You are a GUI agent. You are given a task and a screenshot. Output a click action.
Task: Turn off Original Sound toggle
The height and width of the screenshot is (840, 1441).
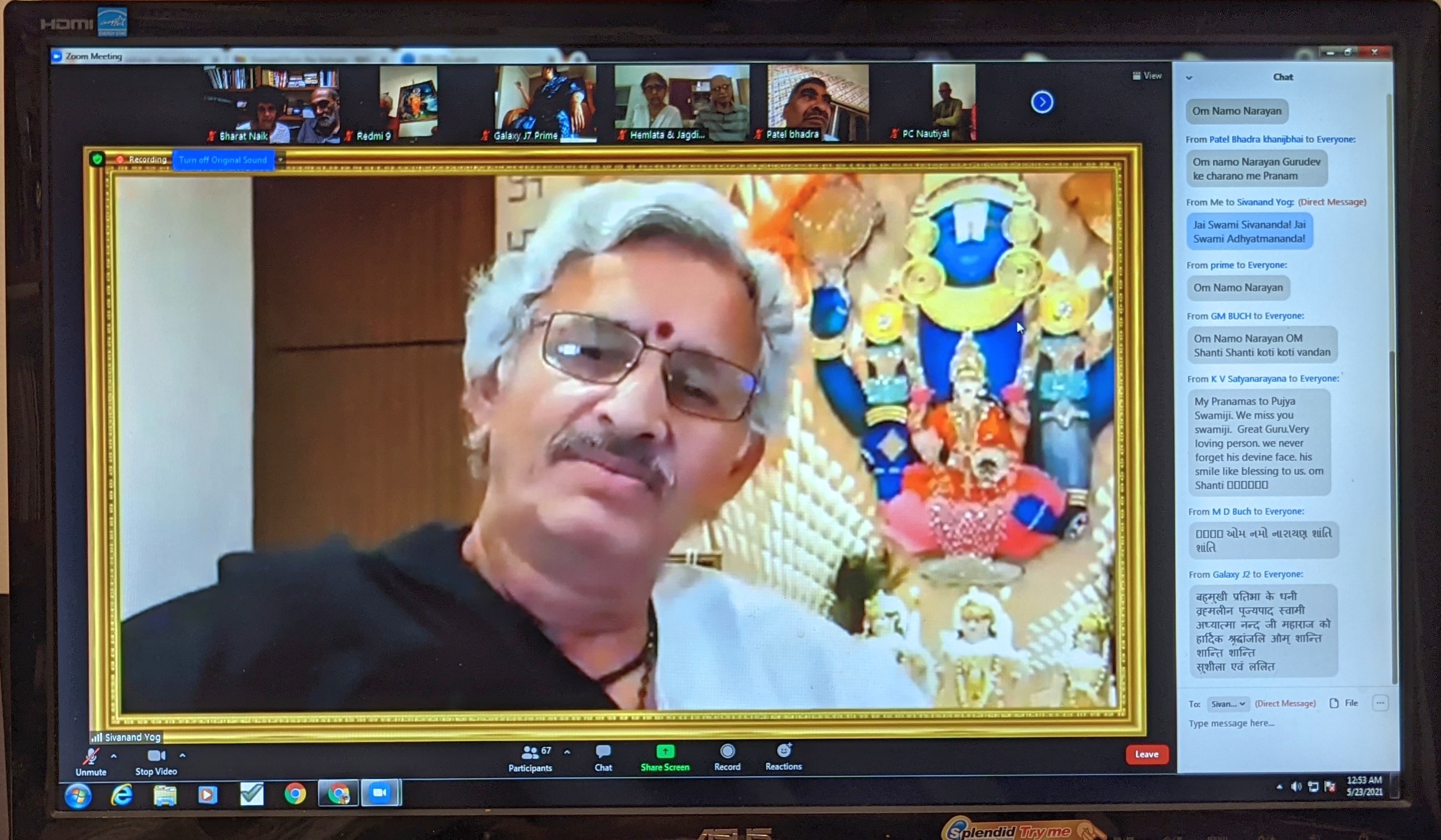(x=223, y=160)
